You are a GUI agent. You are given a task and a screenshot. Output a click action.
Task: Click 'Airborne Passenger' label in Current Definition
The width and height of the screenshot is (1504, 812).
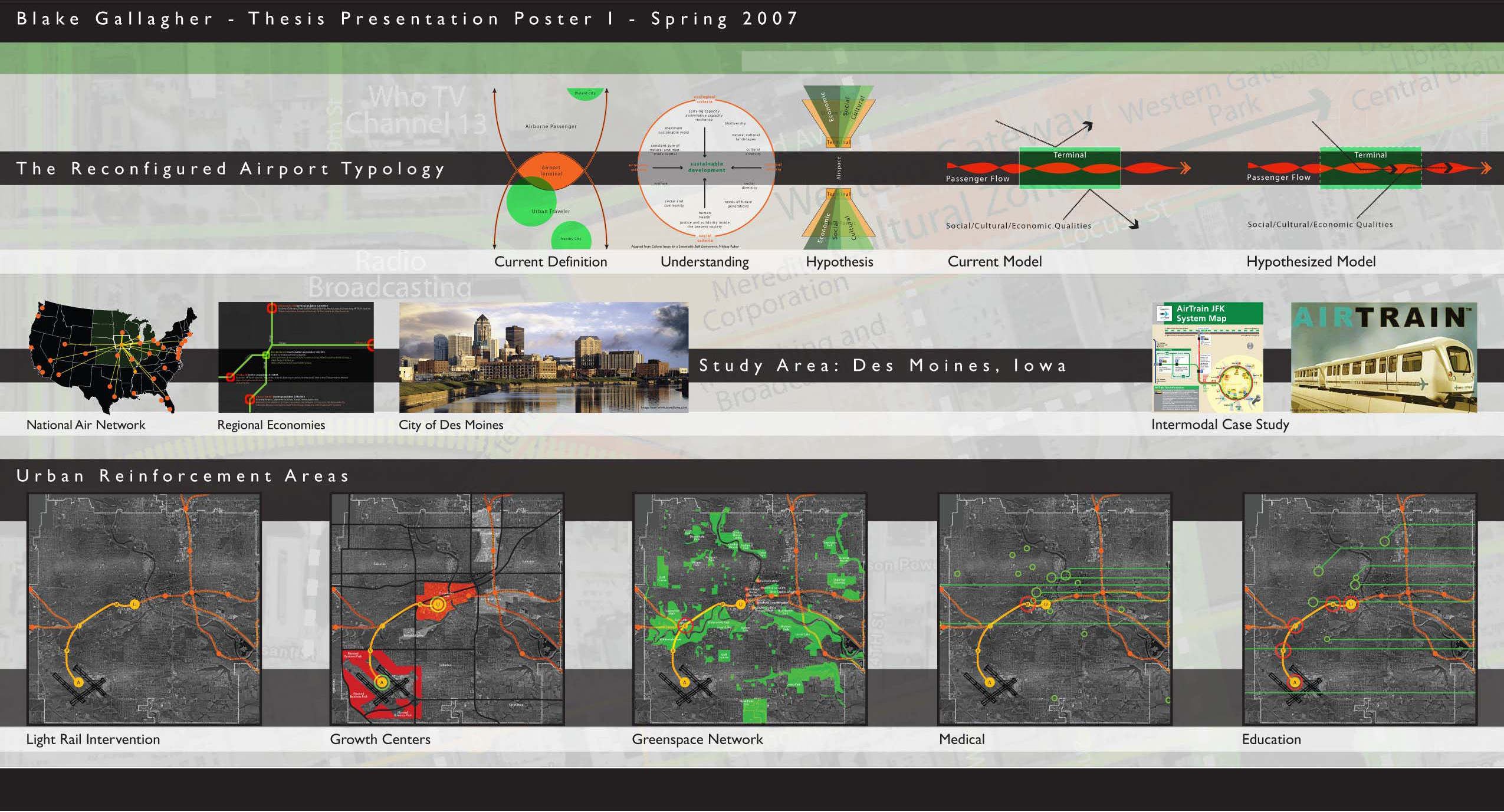pyautogui.click(x=551, y=126)
